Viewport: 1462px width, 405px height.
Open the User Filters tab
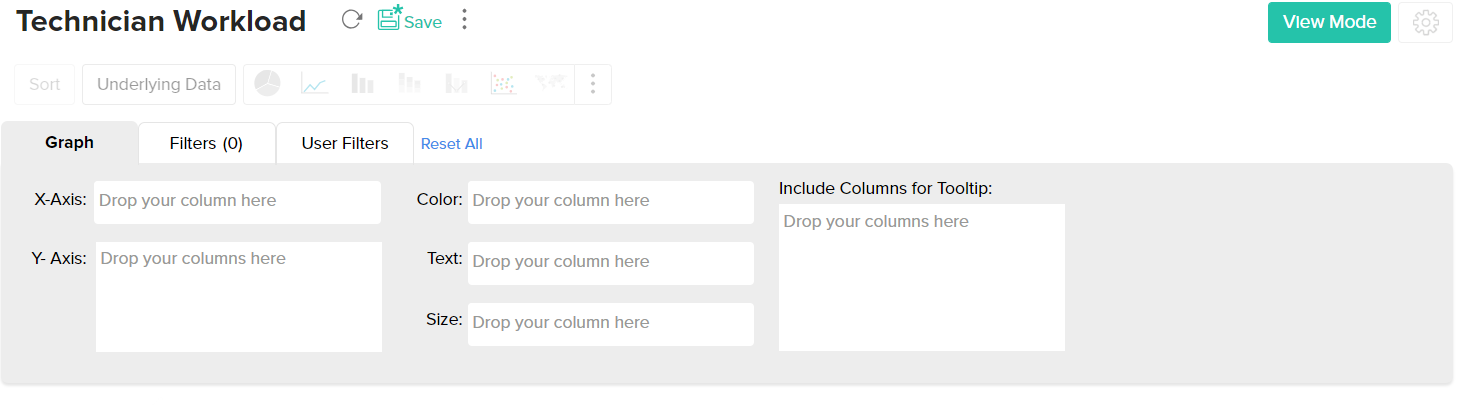345,143
